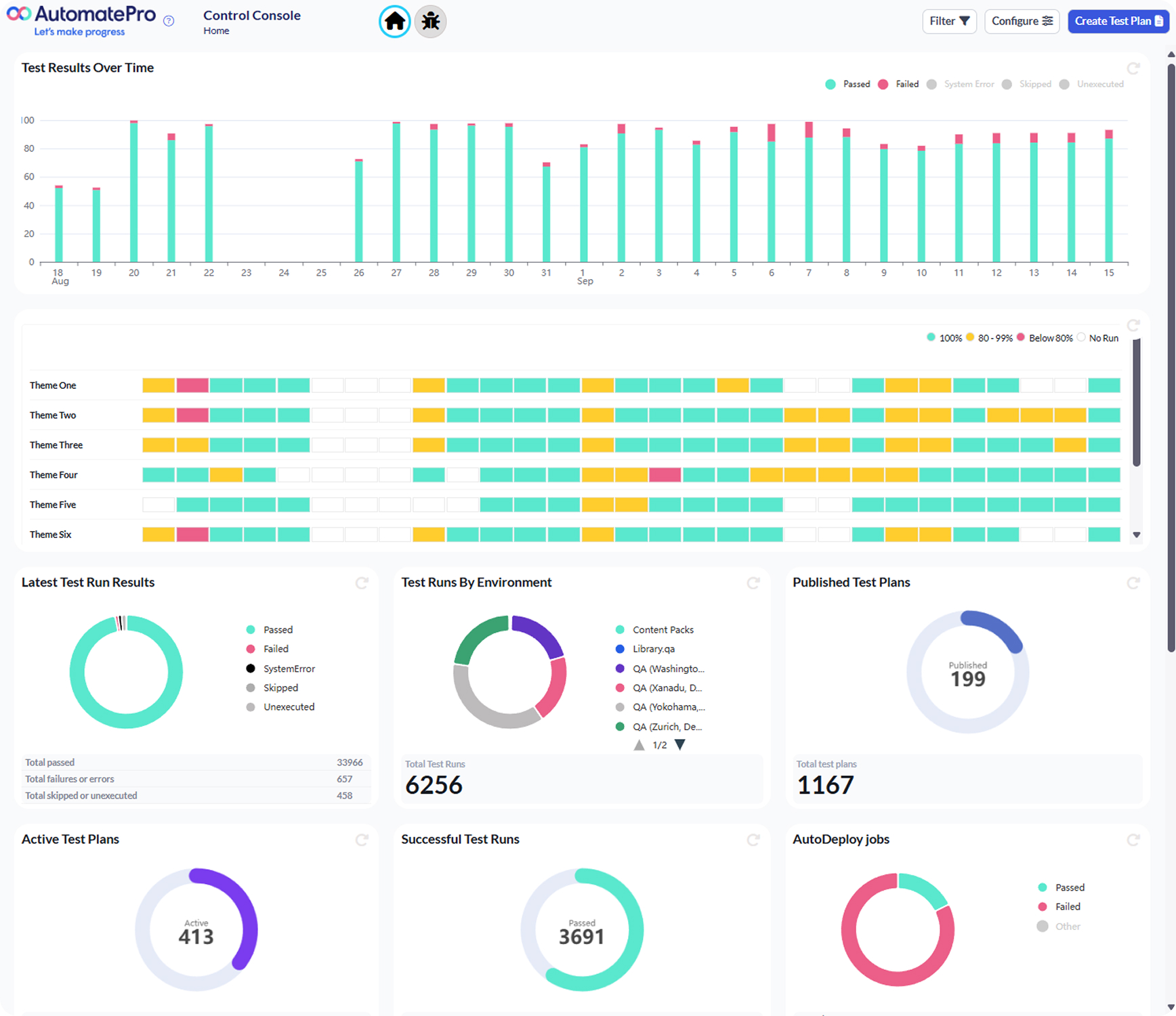1176x1016 pixels.
Task: Show the Skipped series in top chart legend
Action: click(1028, 85)
